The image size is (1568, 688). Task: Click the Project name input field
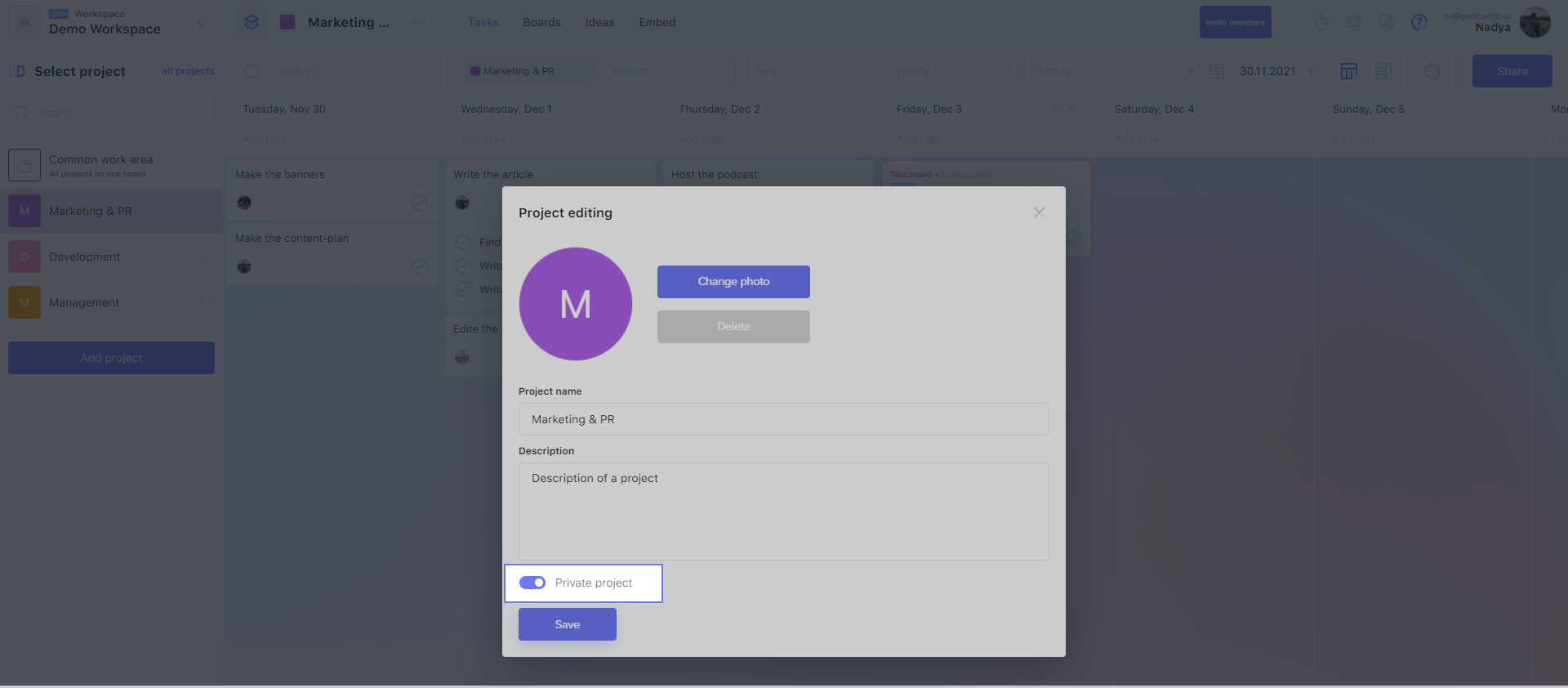click(783, 419)
